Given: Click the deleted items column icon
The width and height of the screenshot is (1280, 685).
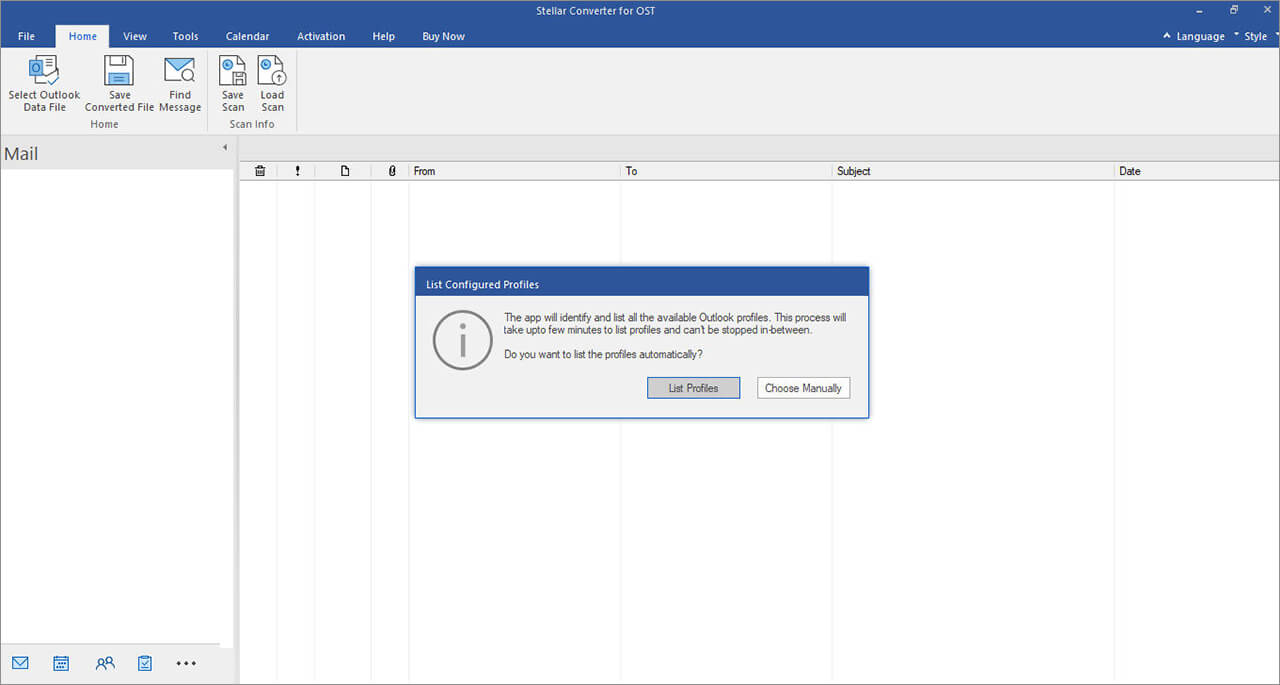Looking at the screenshot, I should click(260, 171).
